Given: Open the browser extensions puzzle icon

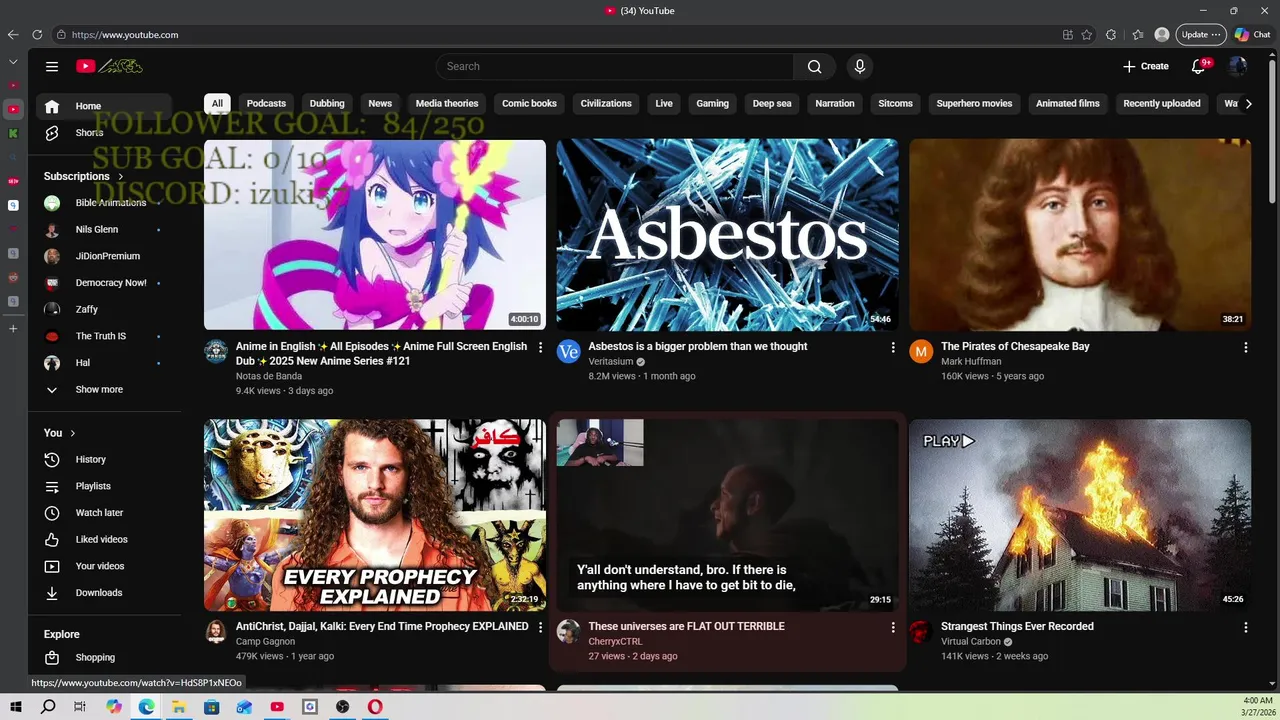Looking at the screenshot, I should pos(1111,35).
